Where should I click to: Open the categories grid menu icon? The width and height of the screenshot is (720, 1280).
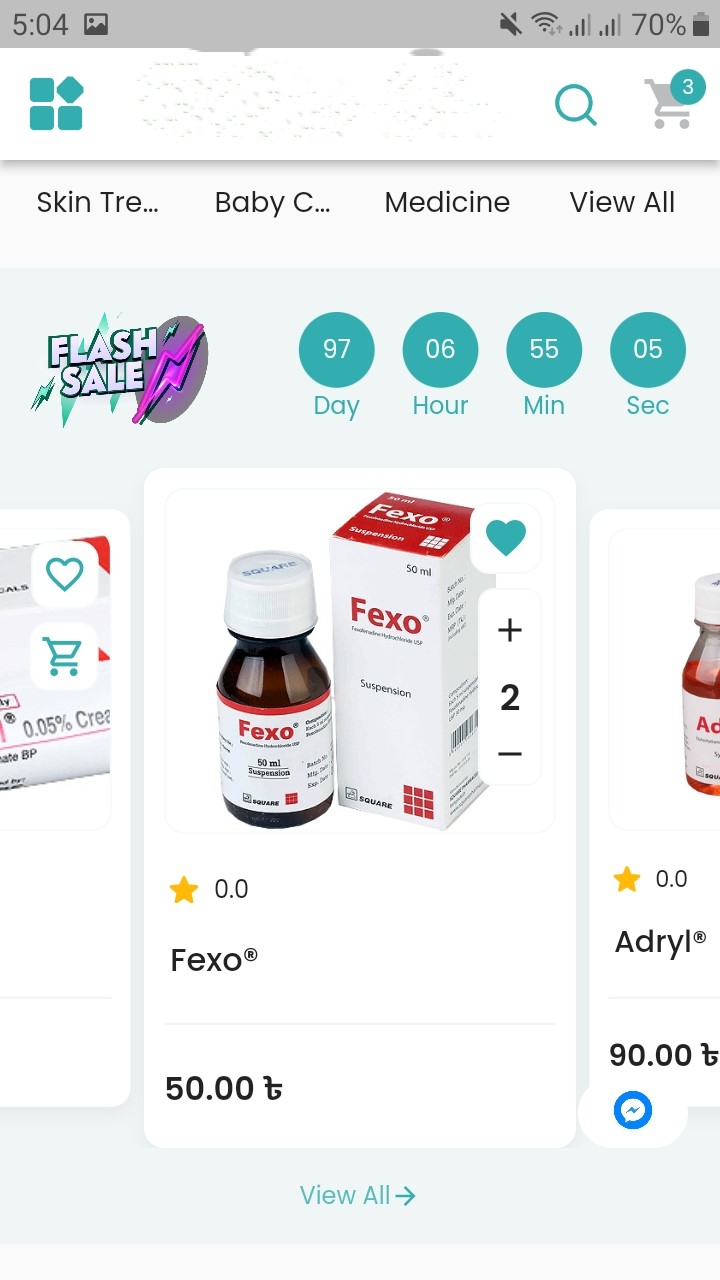coord(56,104)
